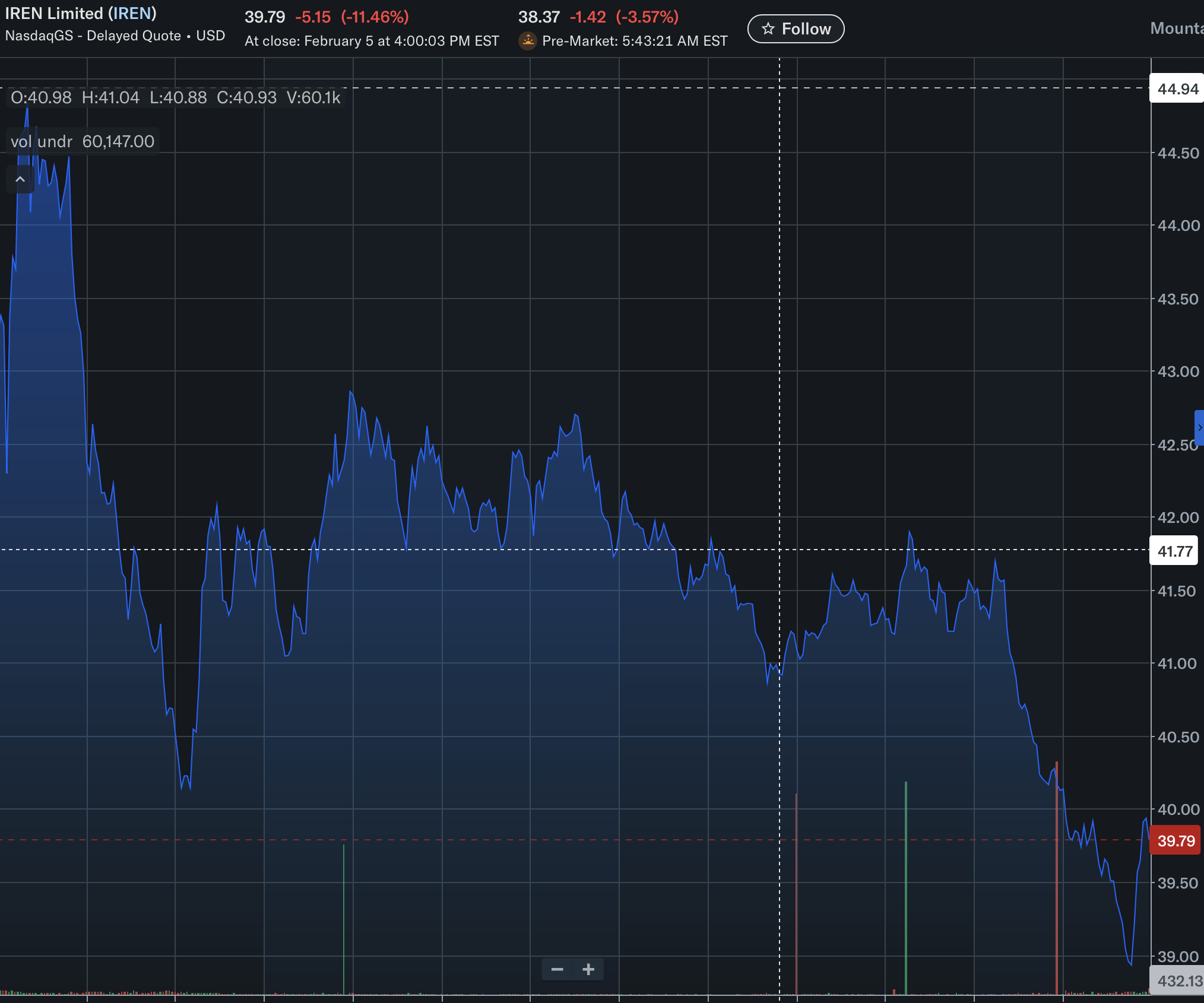Click the tall green volume bar on left
Viewport: 1204px width, 1003px height.
coord(344,920)
